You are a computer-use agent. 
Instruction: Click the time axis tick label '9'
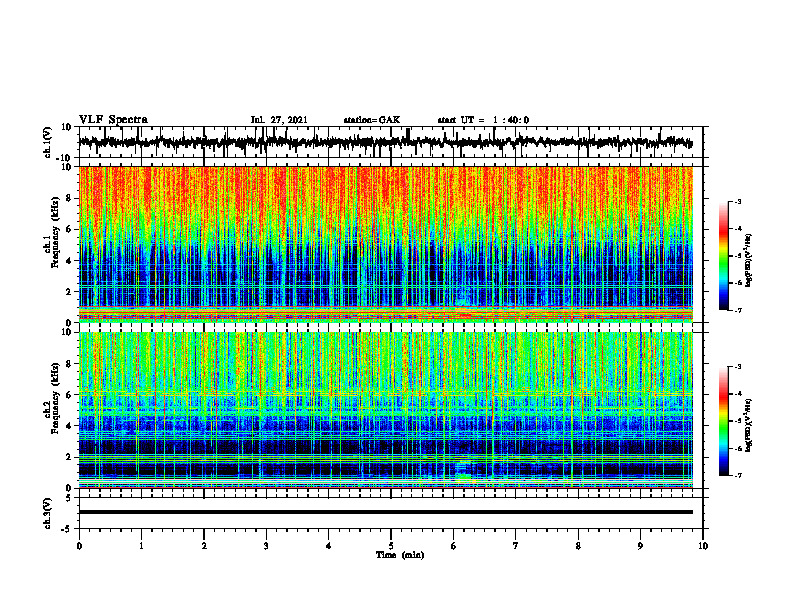click(x=640, y=546)
